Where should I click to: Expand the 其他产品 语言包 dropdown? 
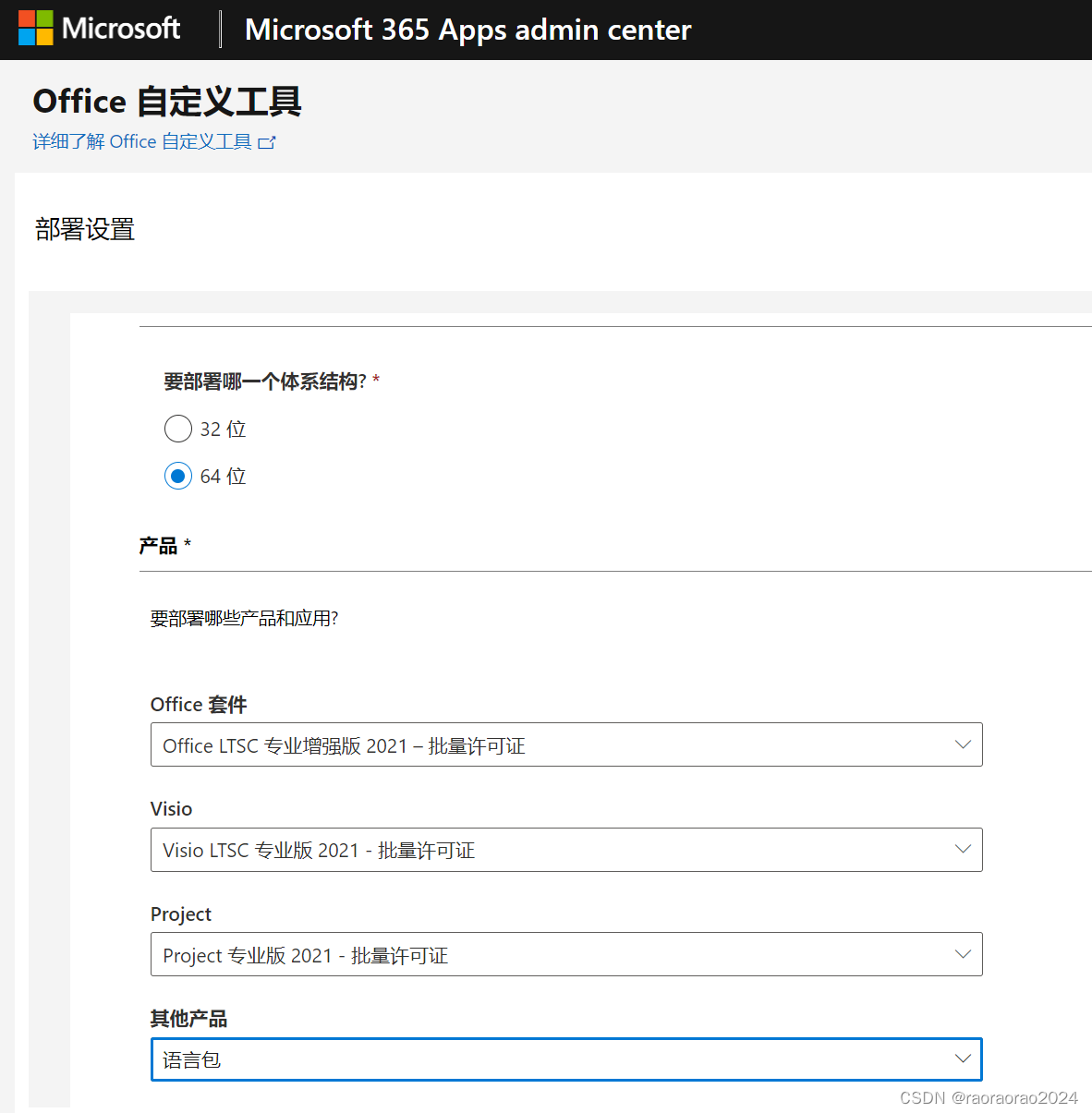click(566, 1059)
